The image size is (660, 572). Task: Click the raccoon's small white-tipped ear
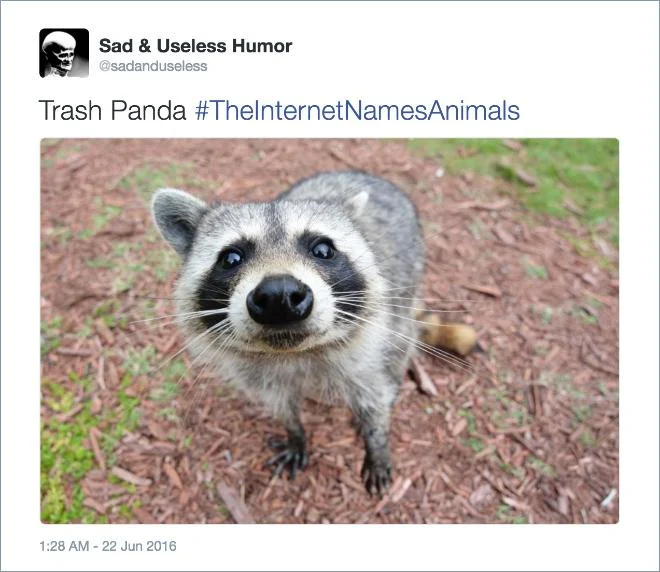click(x=358, y=201)
